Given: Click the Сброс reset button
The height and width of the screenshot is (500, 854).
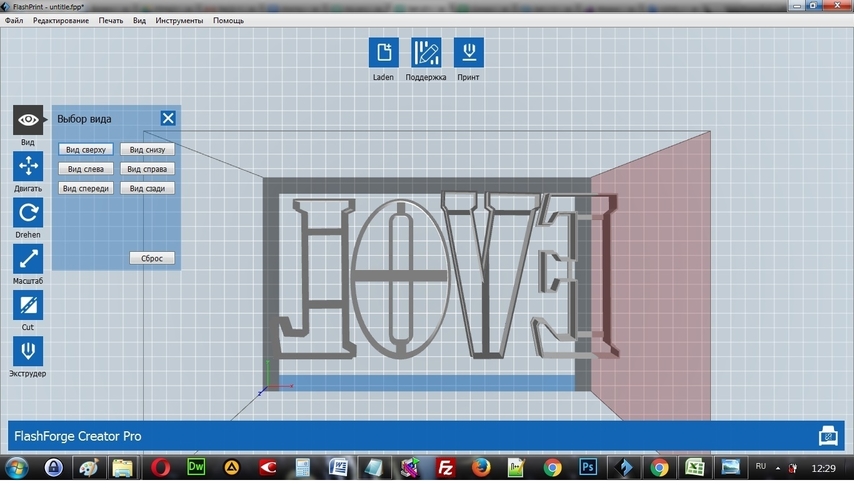Looking at the screenshot, I should point(152,258).
